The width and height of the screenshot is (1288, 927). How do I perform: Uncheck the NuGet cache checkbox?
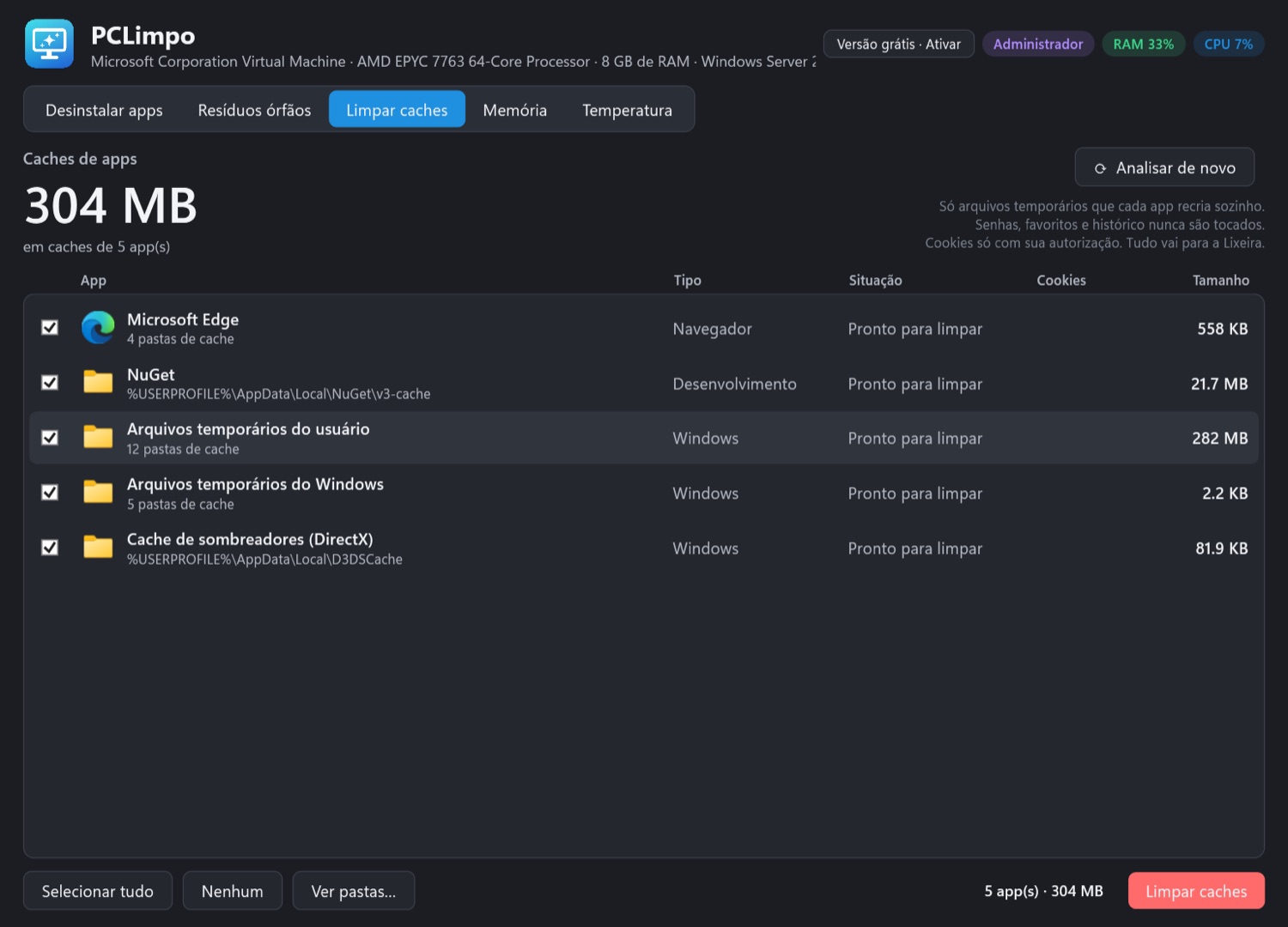tap(50, 383)
